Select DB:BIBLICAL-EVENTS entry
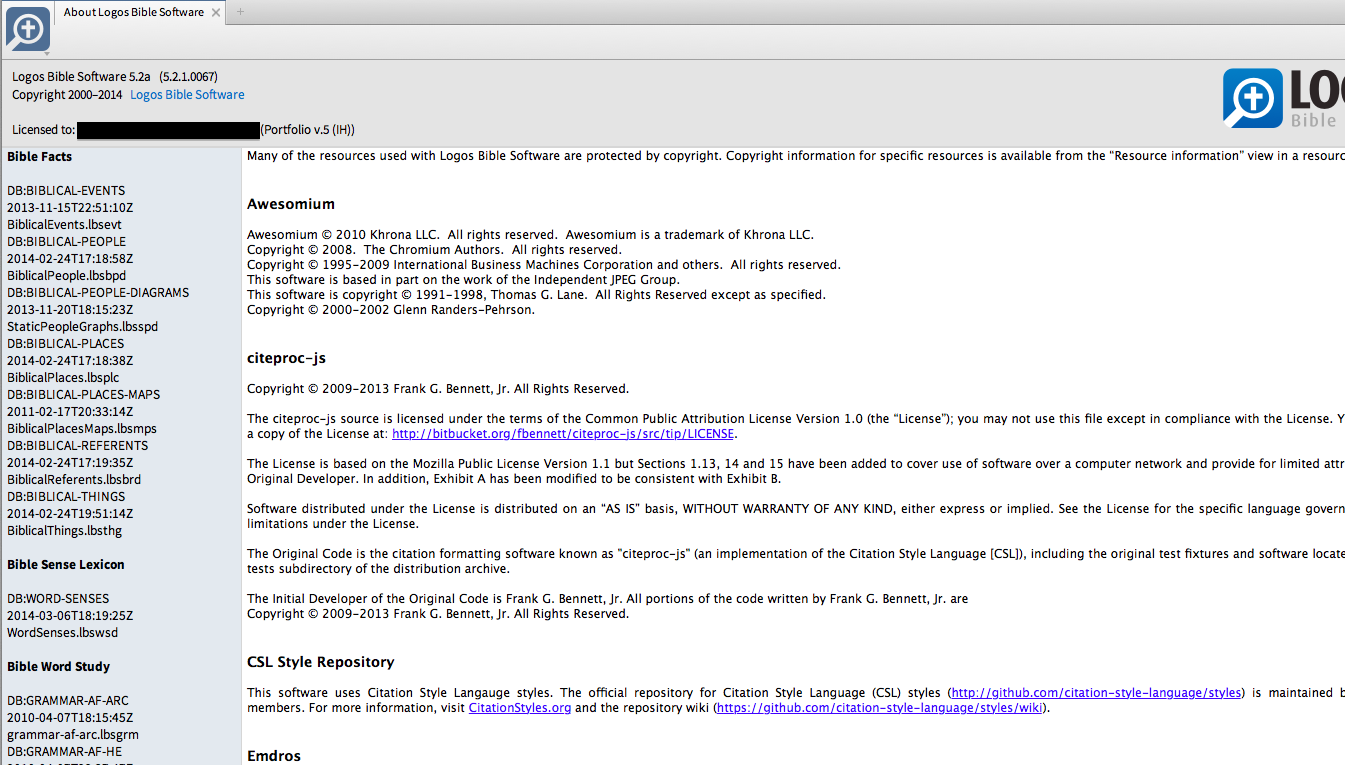Screen dimensions: 1345x765 pyautogui.click(x=66, y=191)
